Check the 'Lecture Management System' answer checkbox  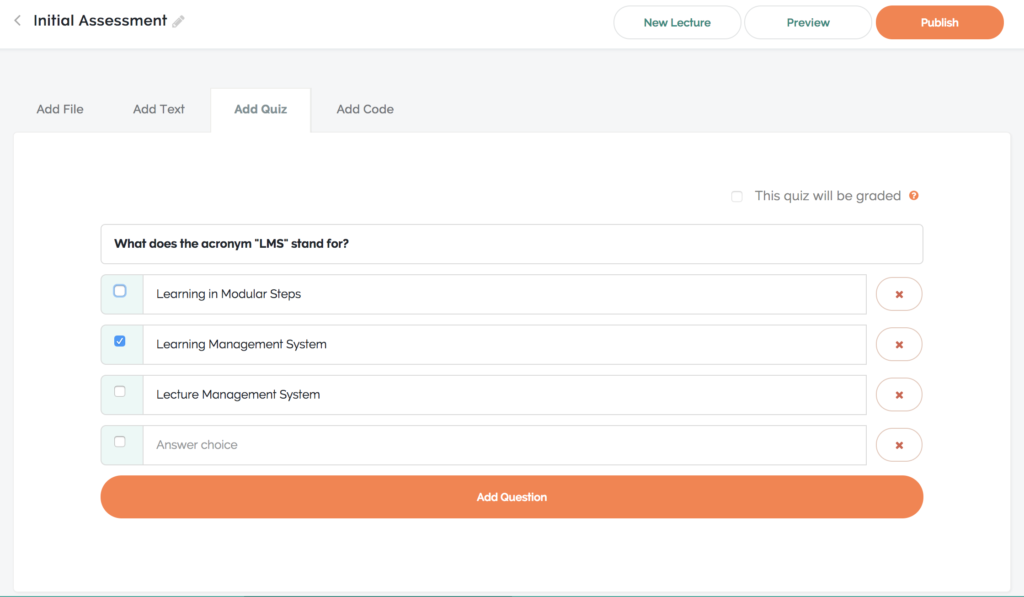tap(120, 391)
